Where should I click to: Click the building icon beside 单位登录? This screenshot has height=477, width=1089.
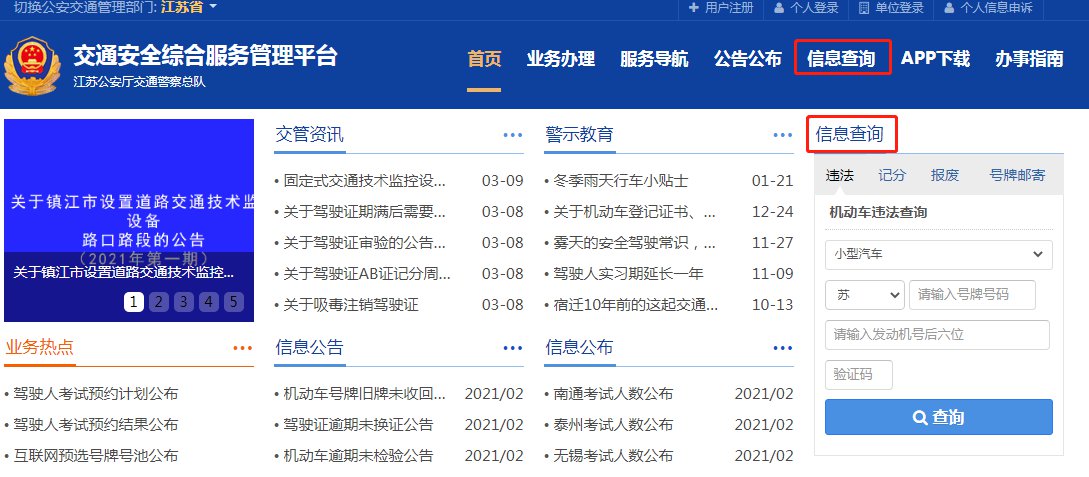point(864,8)
